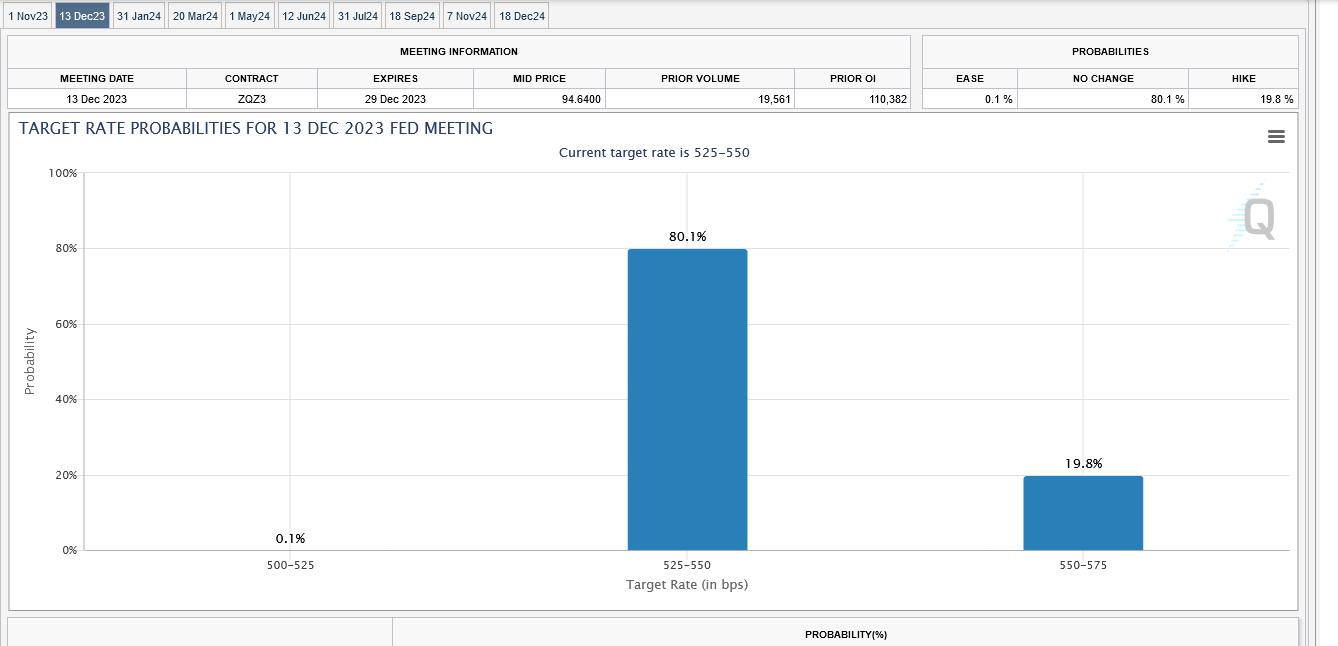Select the 1 May24 meeting tab
The image size is (1338, 646).
coord(250,16)
